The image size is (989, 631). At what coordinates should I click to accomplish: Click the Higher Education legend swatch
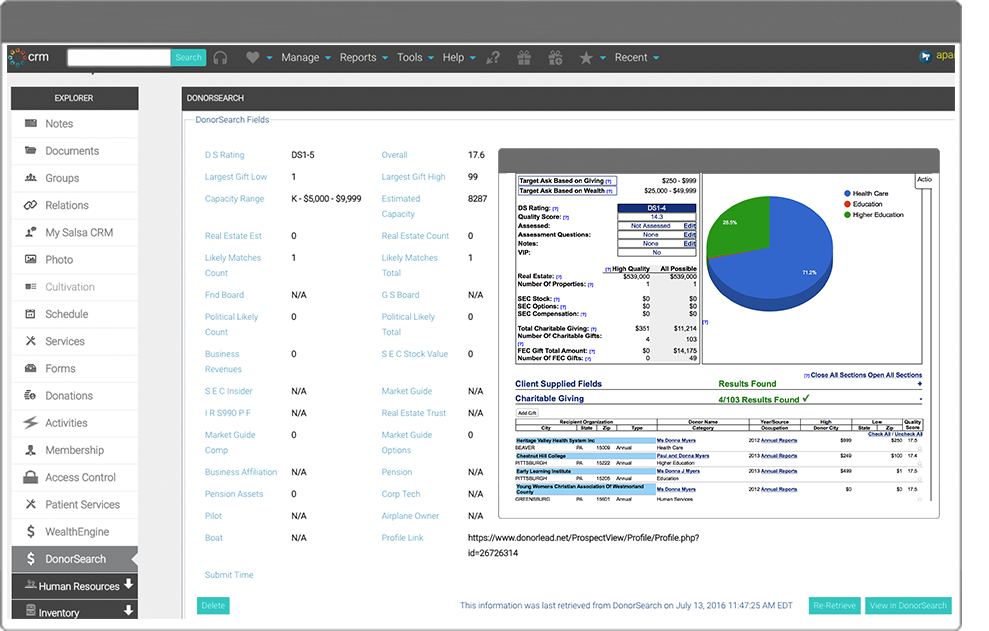click(x=847, y=215)
